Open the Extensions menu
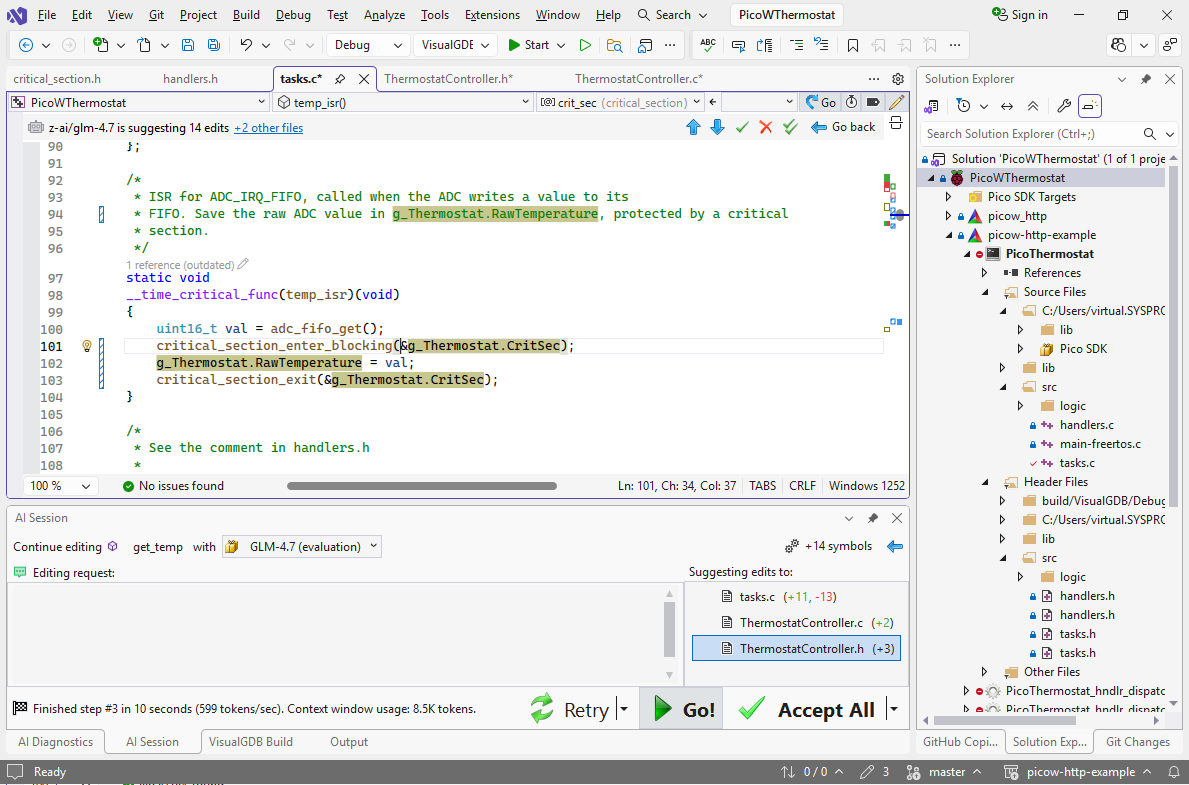1189x785 pixels. [x=492, y=15]
